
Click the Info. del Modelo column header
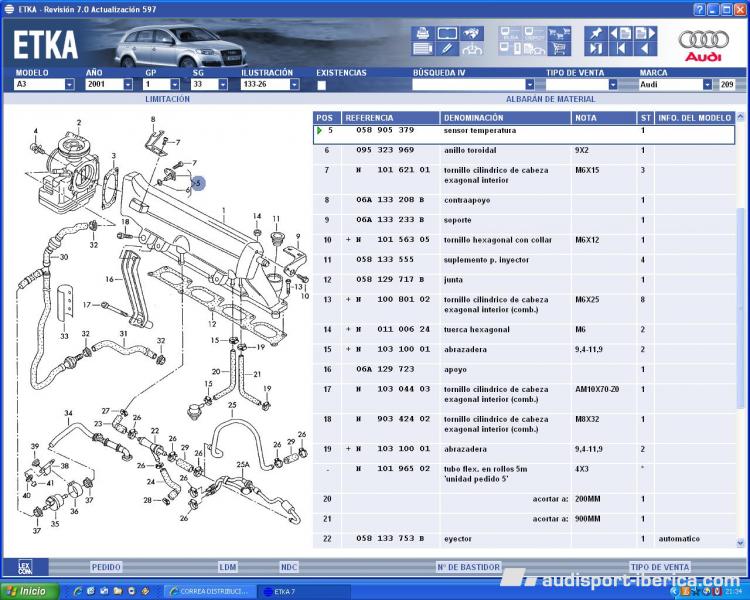point(695,118)
